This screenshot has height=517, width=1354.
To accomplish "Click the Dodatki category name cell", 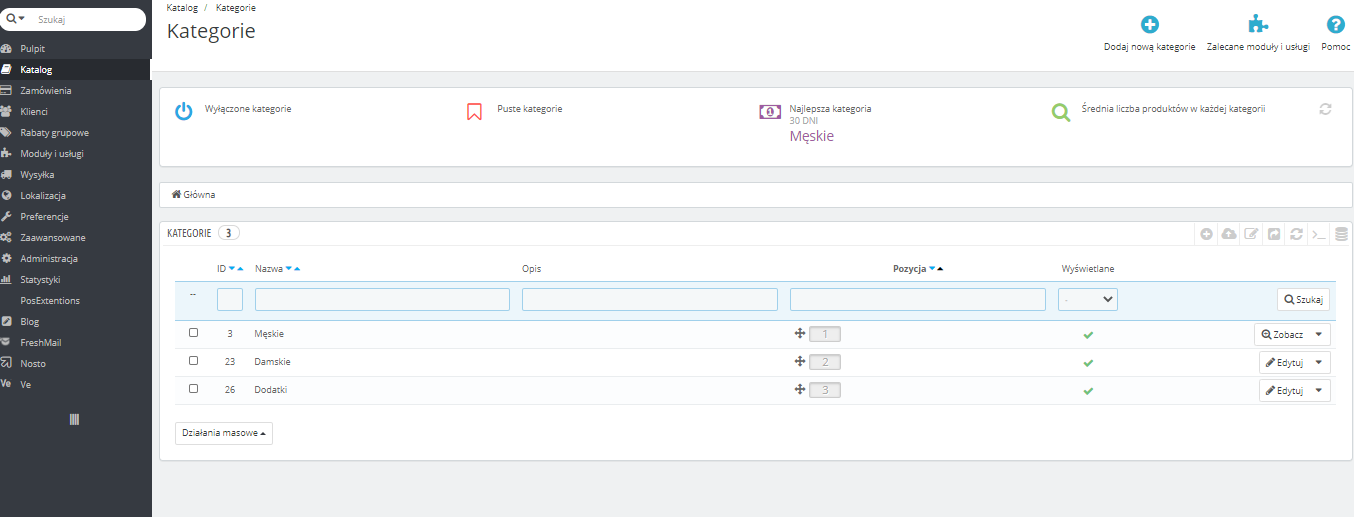I will coord(271,389).
